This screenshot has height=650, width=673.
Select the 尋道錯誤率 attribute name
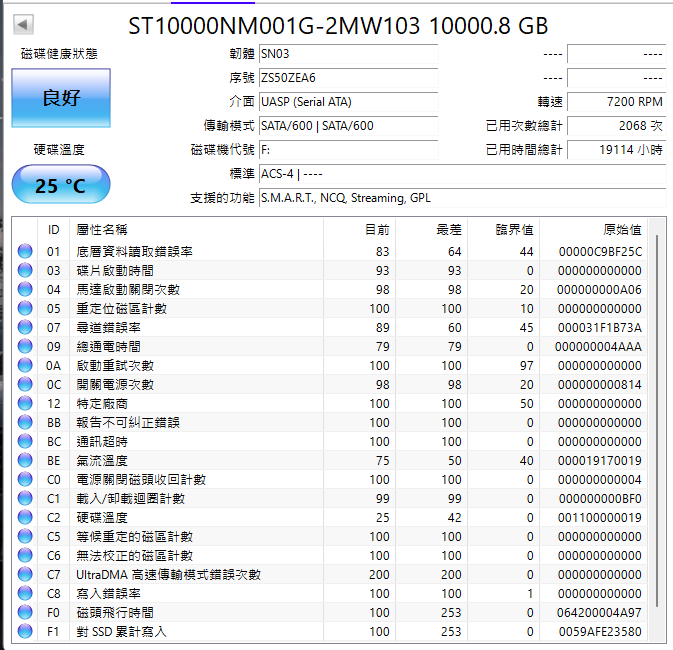(x=109, y=328)
